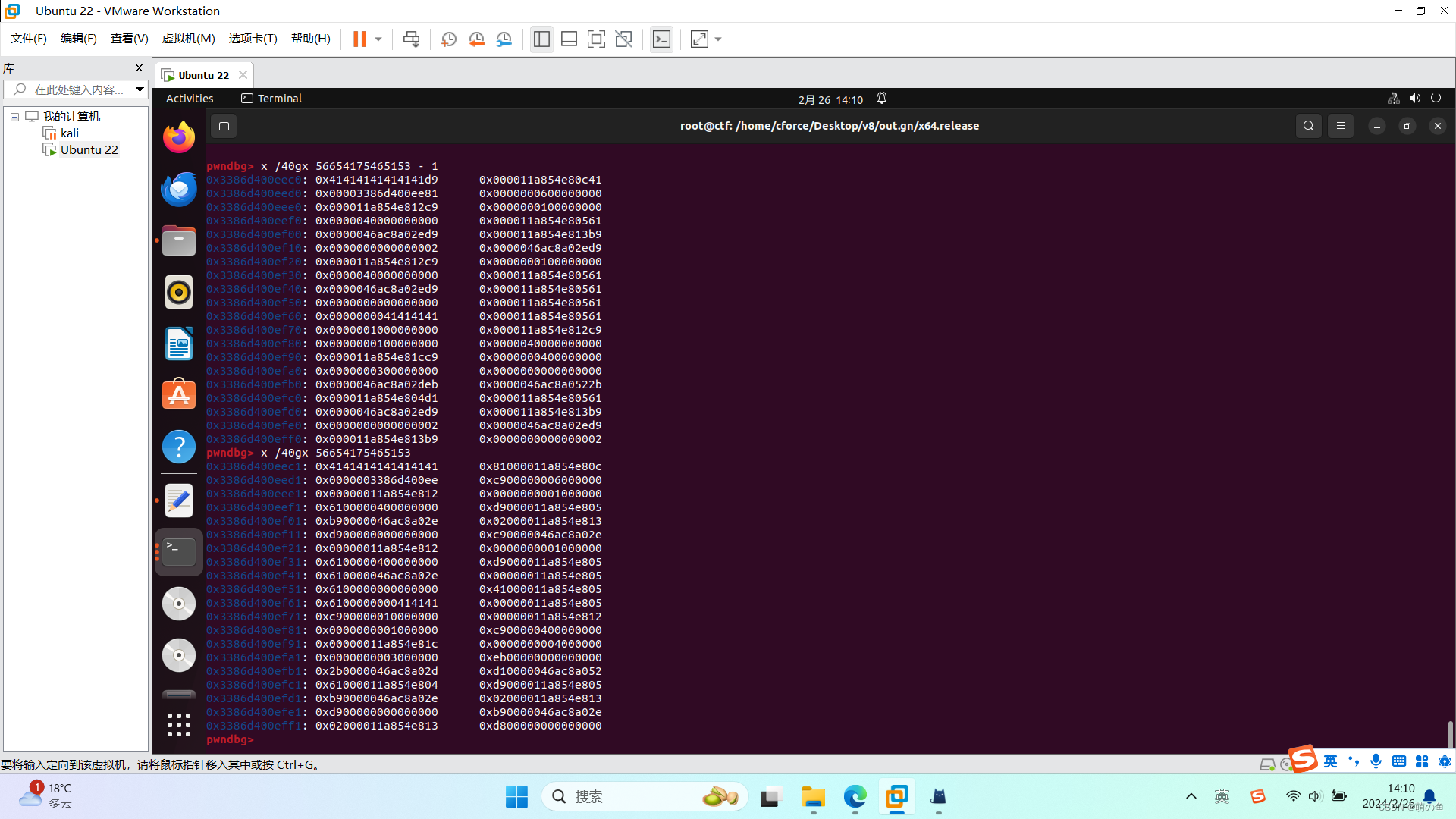Pause the virtual machine

click(359, 39)
